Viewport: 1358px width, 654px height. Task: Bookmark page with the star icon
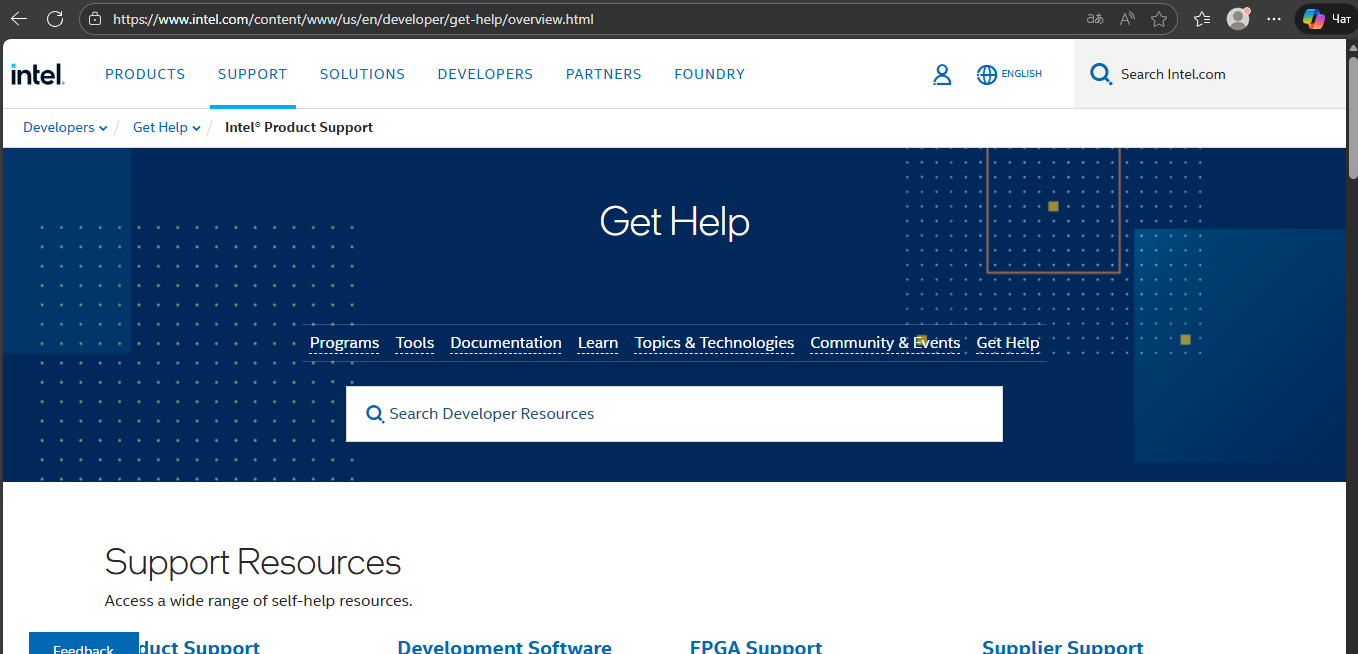coord(1159,19)
